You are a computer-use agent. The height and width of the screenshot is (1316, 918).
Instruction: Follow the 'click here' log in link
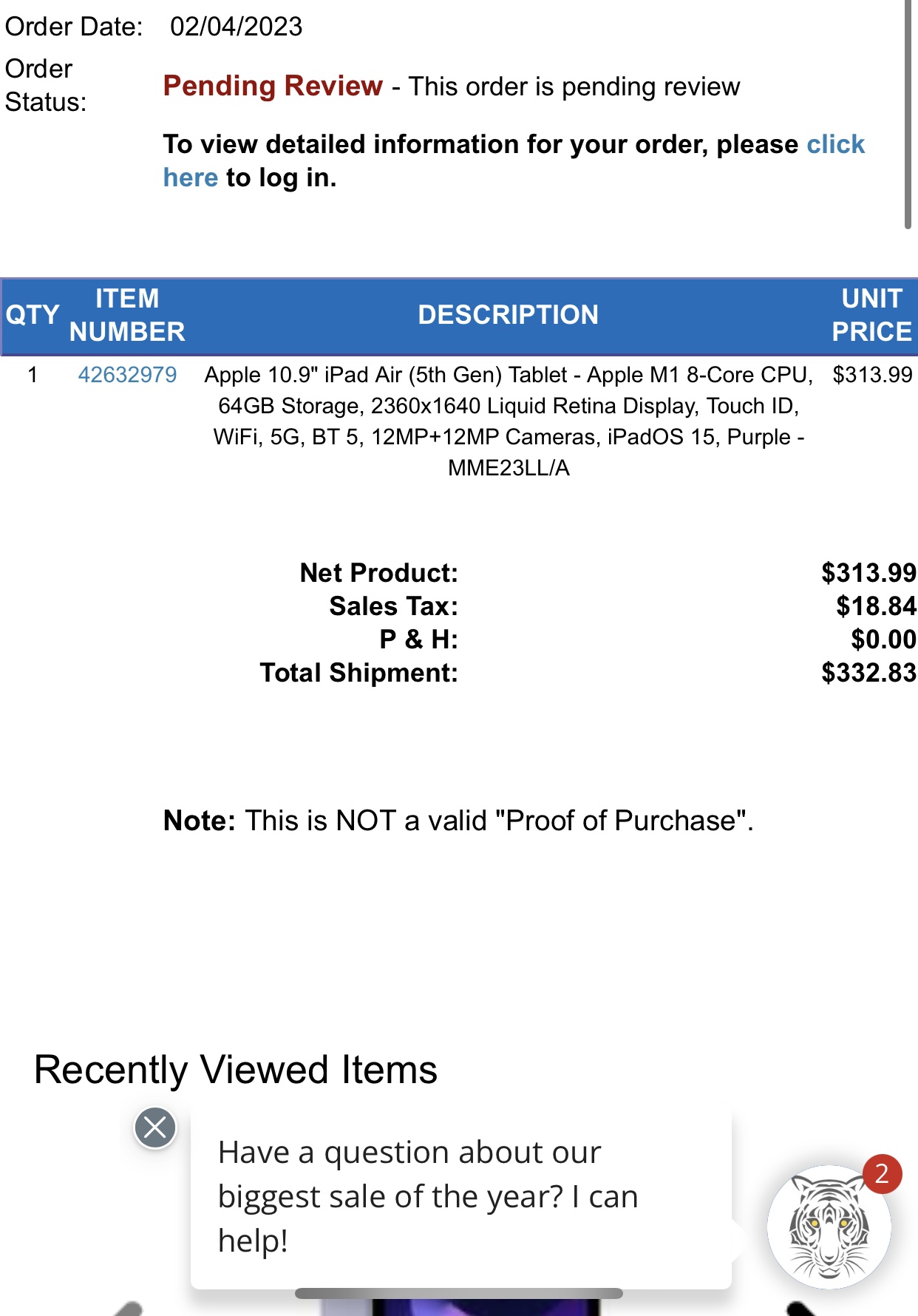pyautogui.click(x=835, y=144)
